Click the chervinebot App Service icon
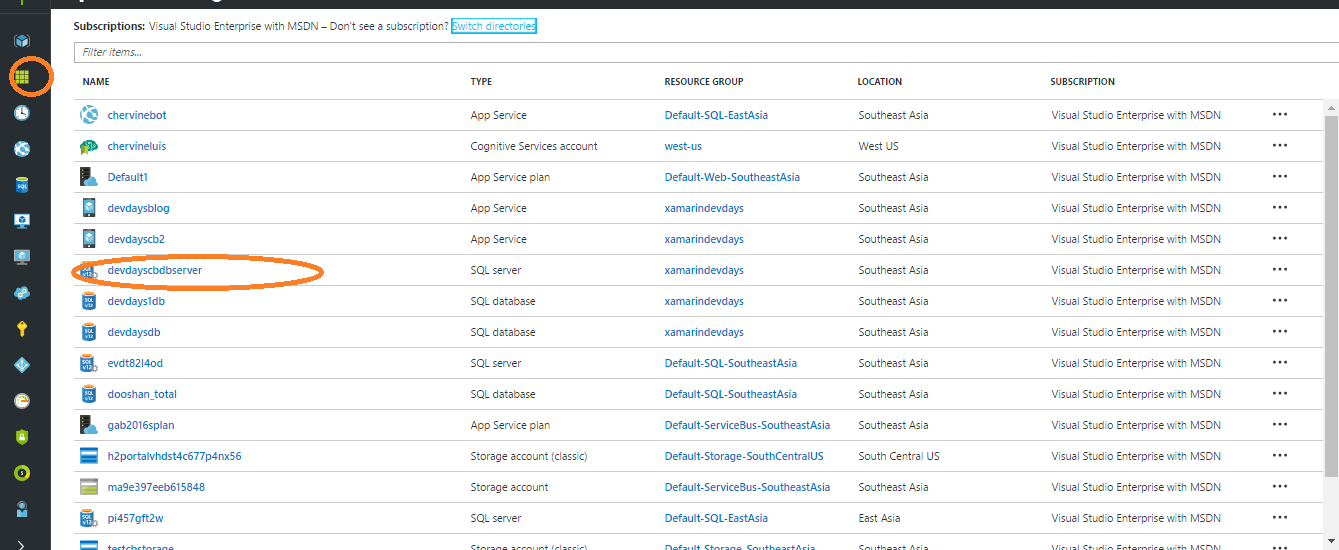The height and width of the screenshot is (550, 1339). click(x=89, y=115)
